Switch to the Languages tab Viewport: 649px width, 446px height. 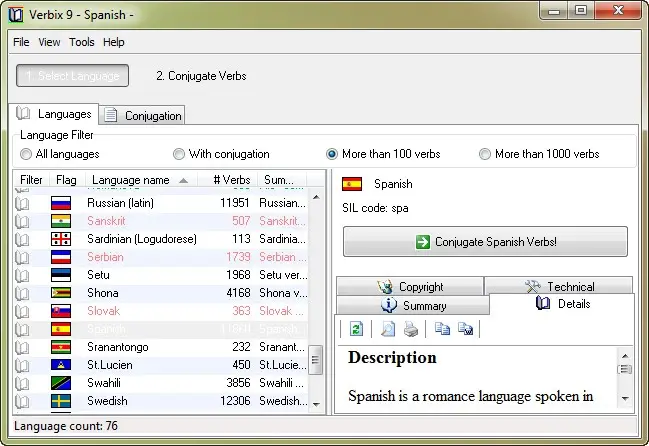54,114
